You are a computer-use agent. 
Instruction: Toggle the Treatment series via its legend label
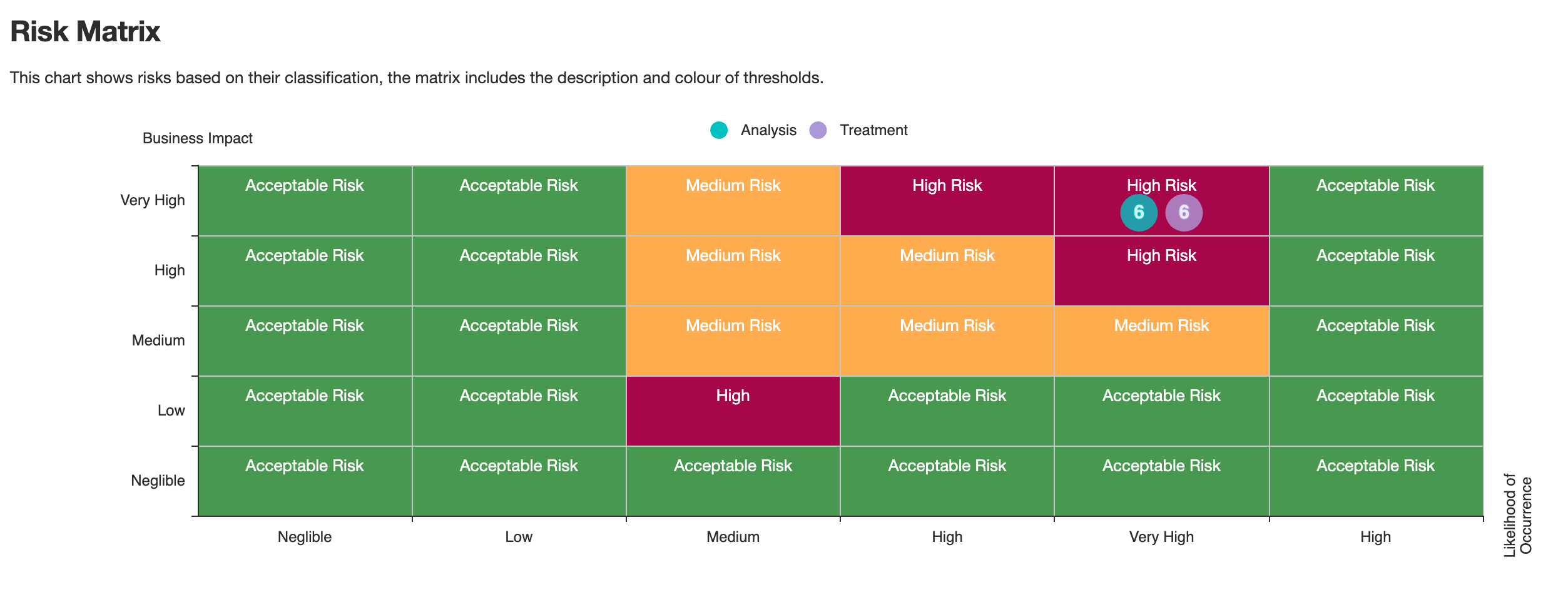pos(873,130)
